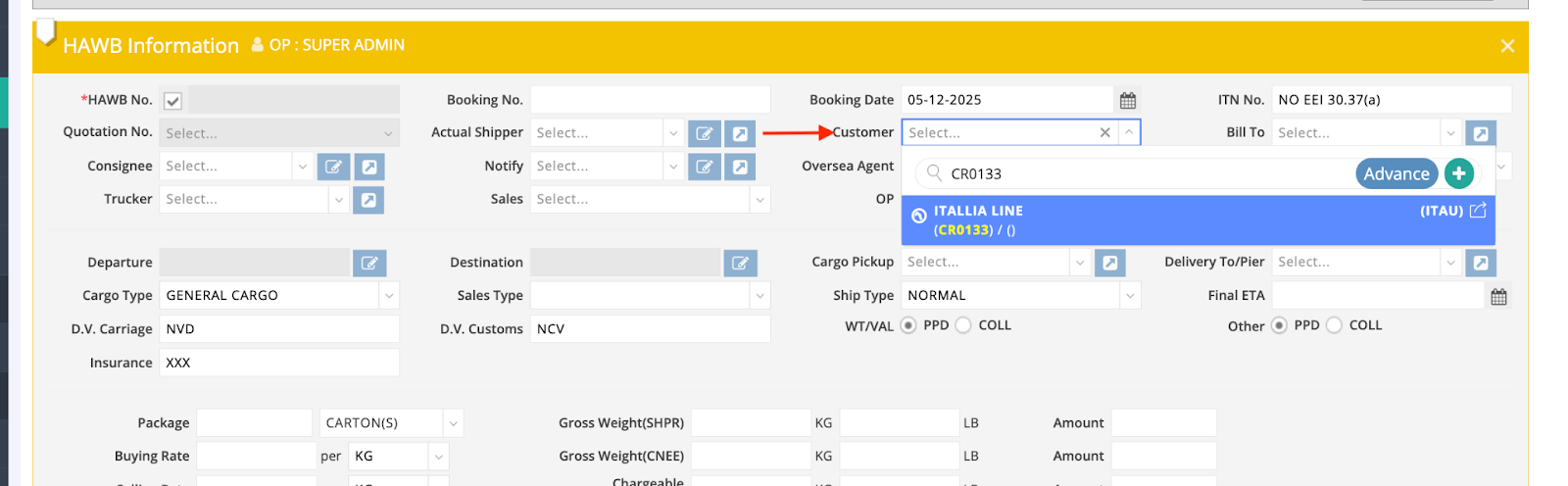Click the Cargo Pickup open-link icon
Viewport: 1568px width, 486px height.
[1109, 263]
